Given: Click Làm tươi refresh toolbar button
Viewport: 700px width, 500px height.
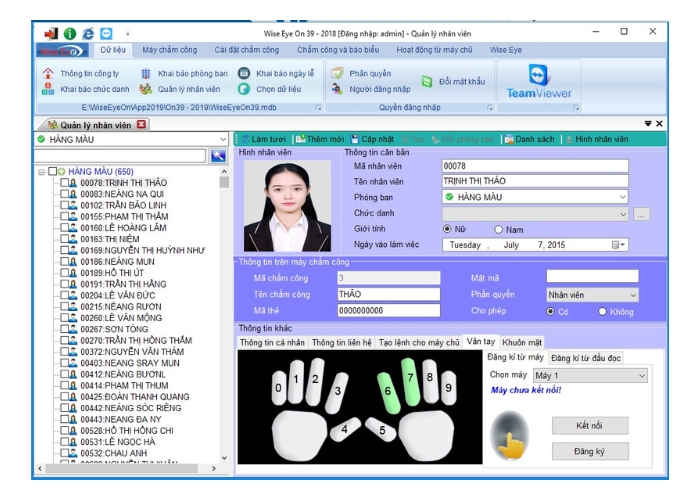Looking at the screenshot, I should click(262, 139).
